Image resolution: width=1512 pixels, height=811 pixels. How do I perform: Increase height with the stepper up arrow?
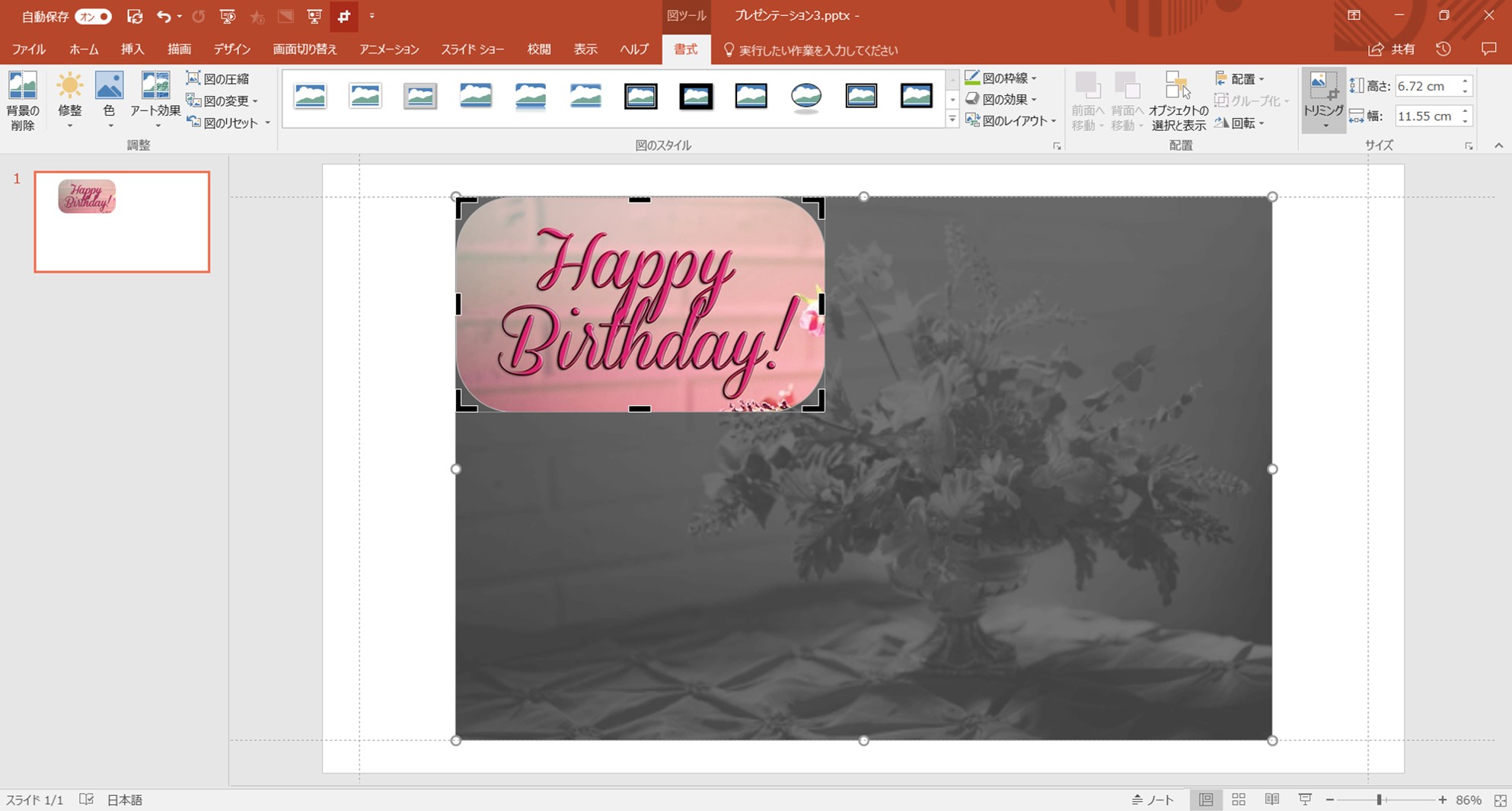tap(1465, 81)
